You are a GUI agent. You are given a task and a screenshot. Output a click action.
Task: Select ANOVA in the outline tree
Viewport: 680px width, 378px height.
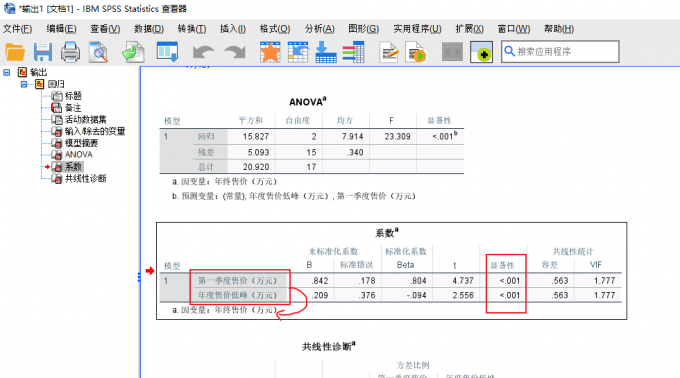(78, 155)
